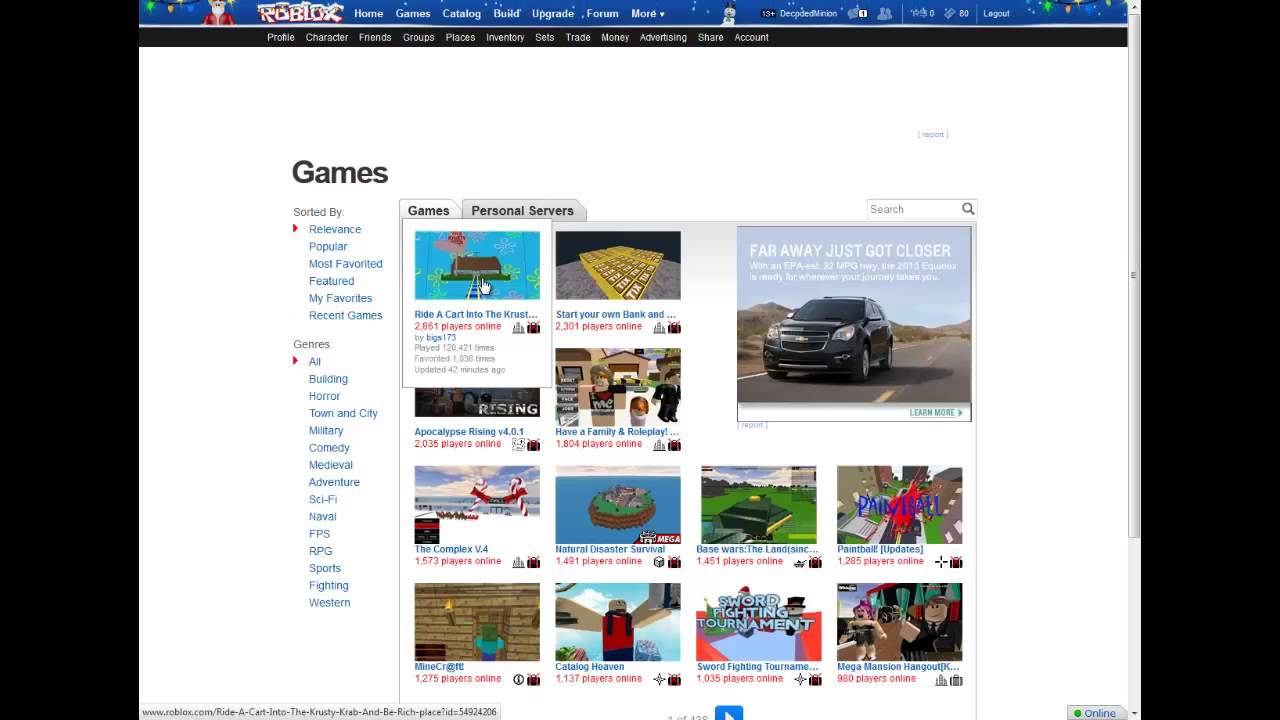Click genre icon for MineCr@ft!
Viewport: 1280px width, 720px height.
click(518, 679)
